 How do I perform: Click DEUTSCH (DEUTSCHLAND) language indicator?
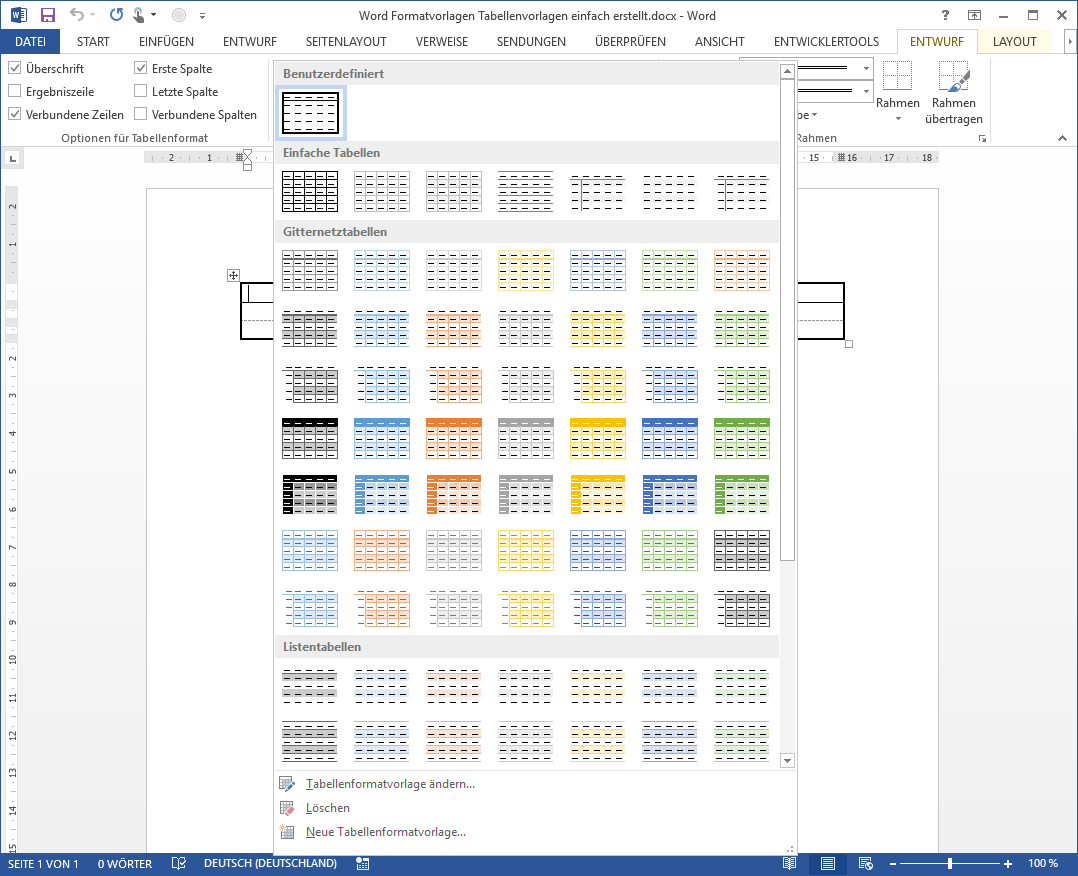coord(270,864)
